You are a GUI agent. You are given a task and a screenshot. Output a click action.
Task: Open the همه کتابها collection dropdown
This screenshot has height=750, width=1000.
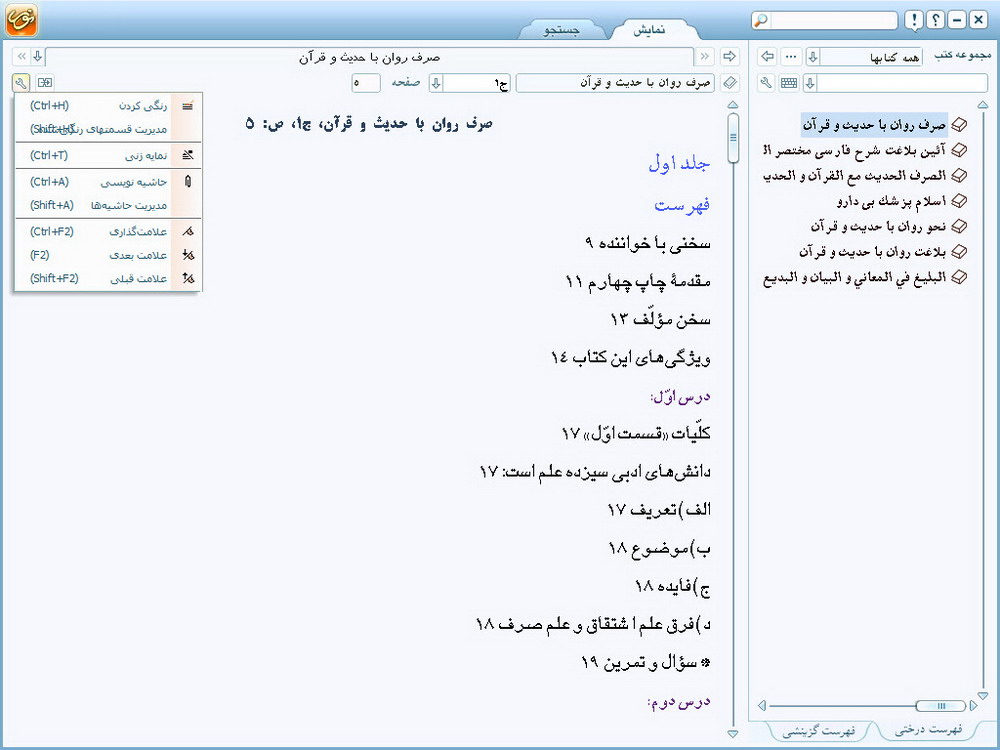click(812, 57)
